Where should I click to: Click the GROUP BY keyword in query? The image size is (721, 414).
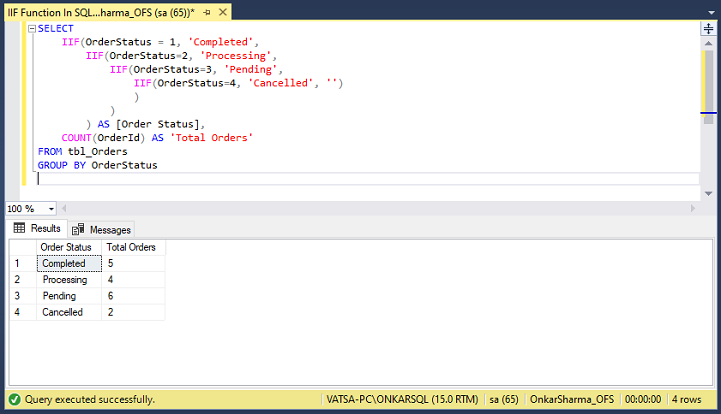click(62, 165)
